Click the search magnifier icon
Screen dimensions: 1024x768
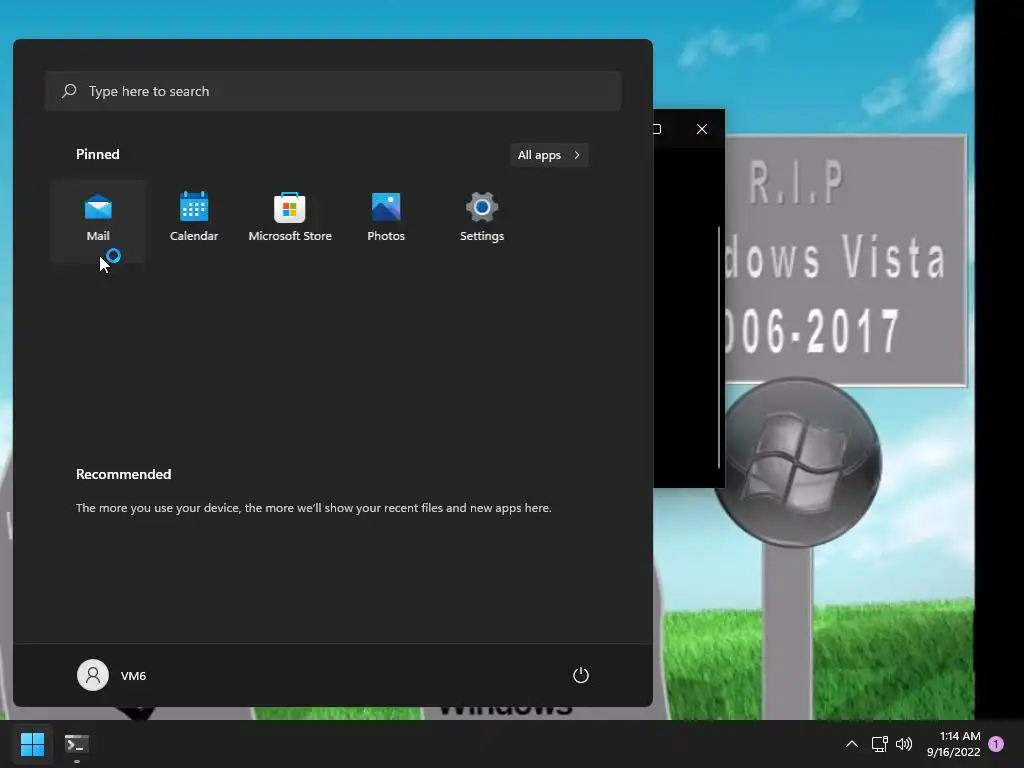coord(69,91)
